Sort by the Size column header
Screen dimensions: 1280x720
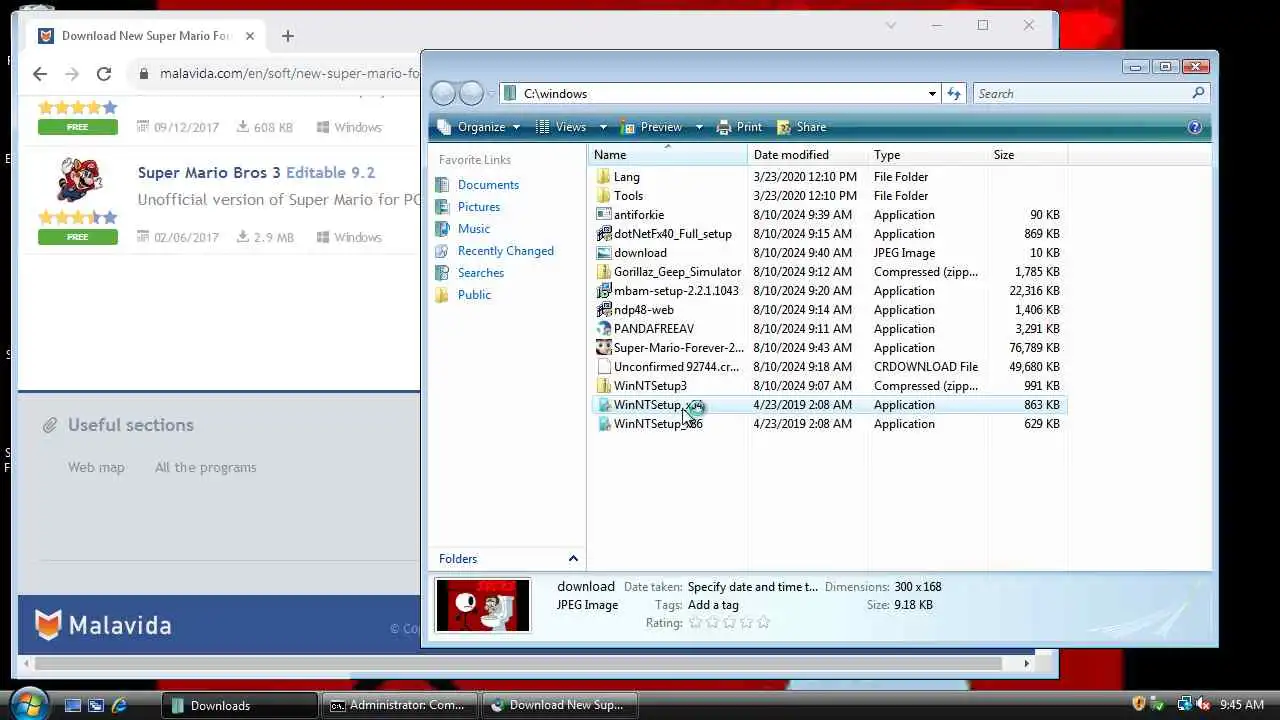pos(1028,155)
